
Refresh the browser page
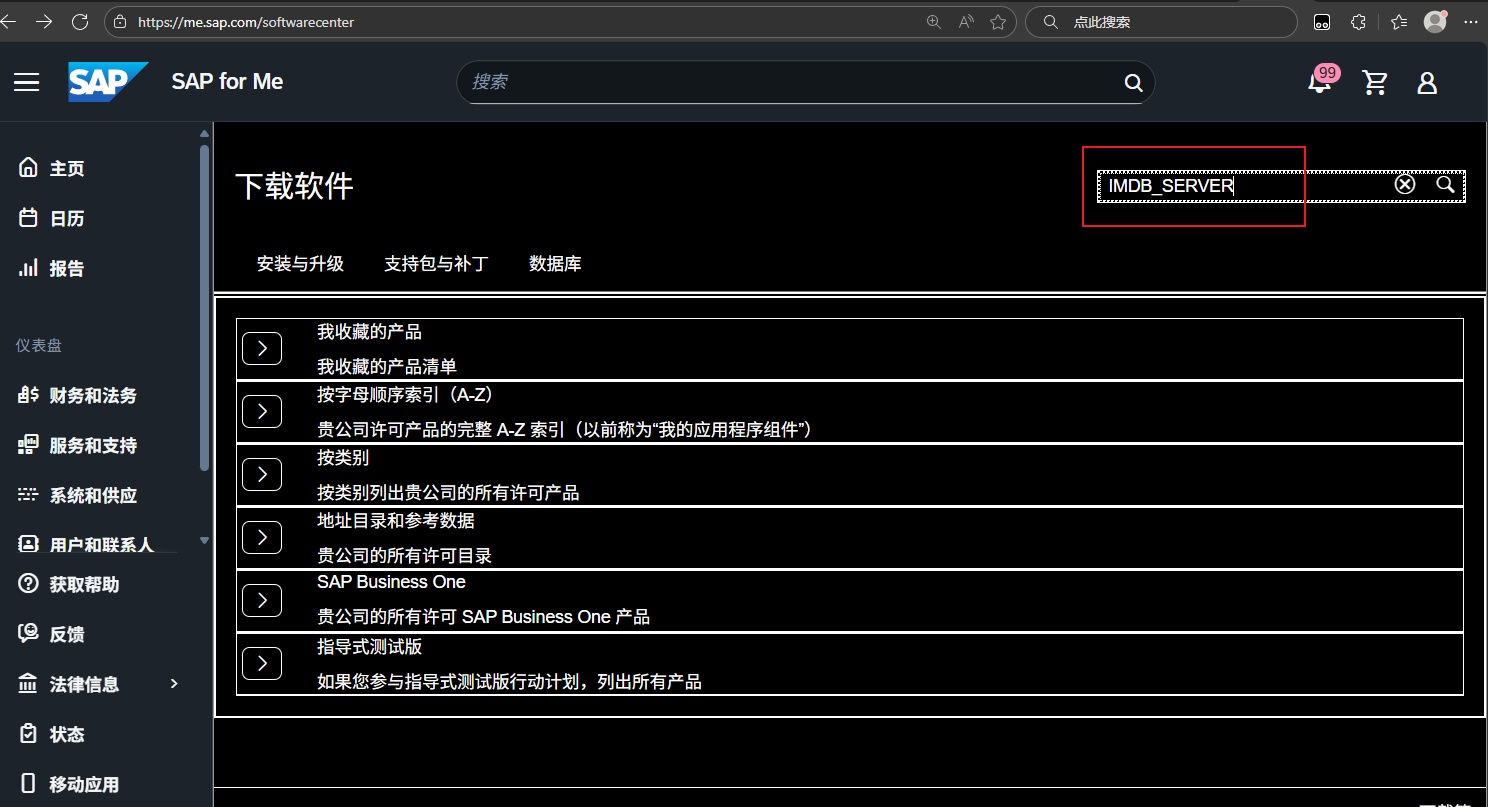(x=81, y=22)
